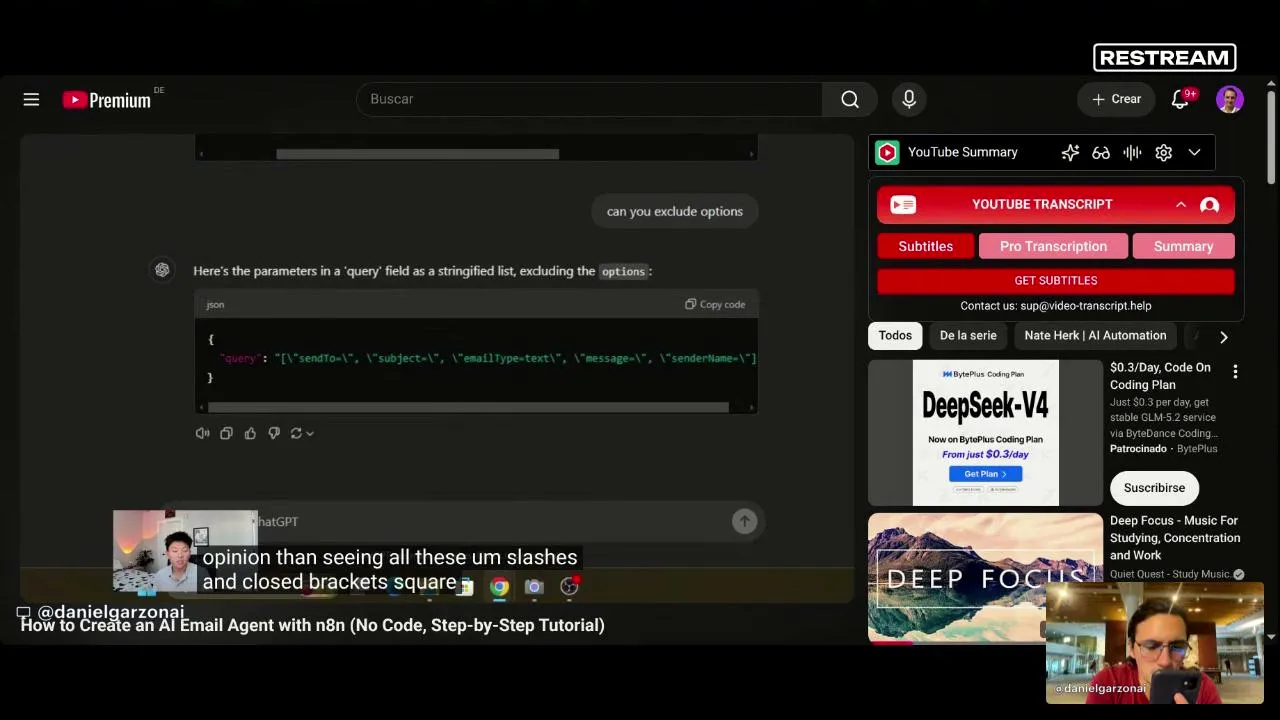Click the @danielgarzonai text above the video title
The image size is (1280, 720).
(x=111, y=611)
